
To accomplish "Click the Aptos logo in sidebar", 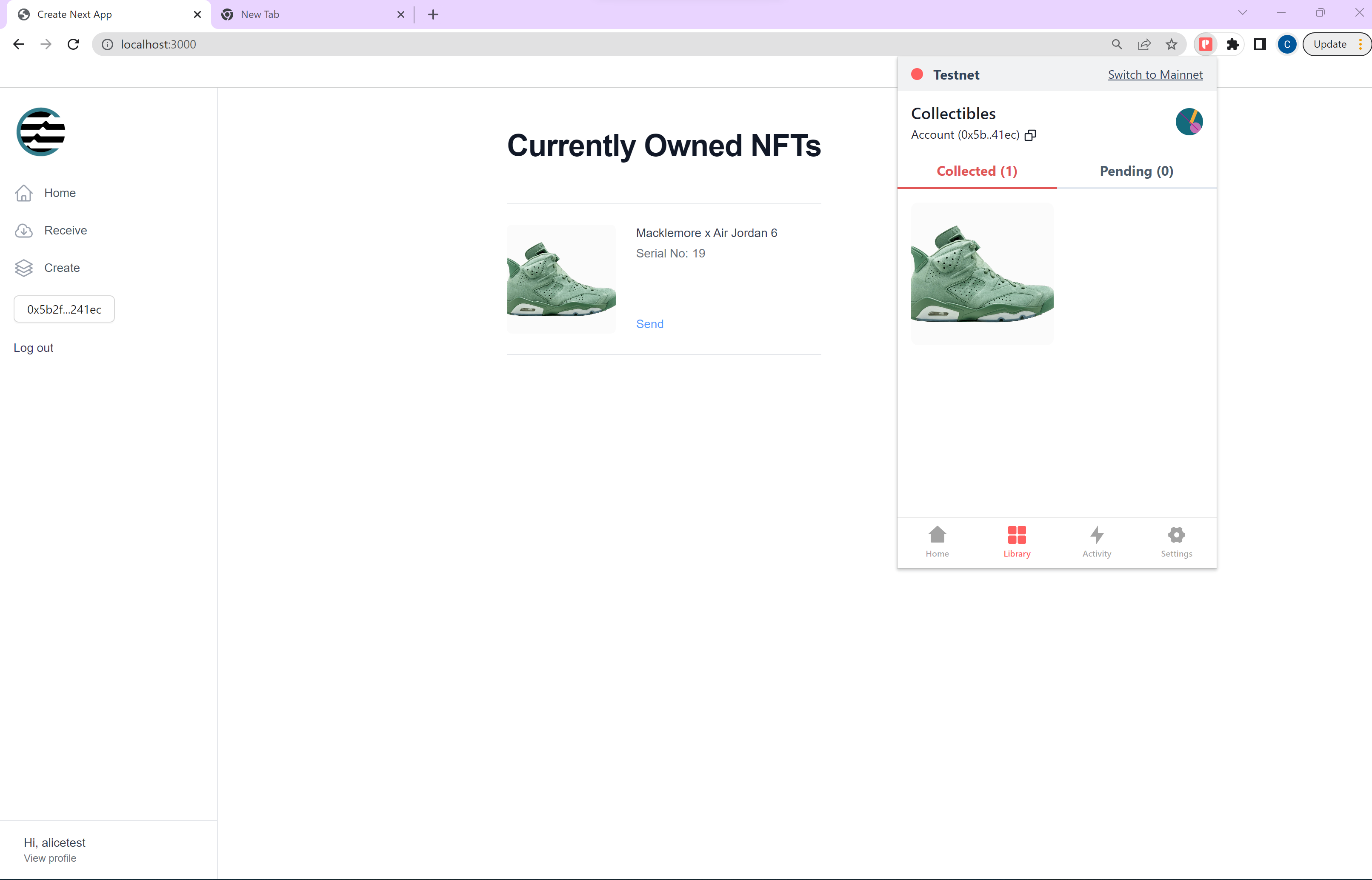I will click(x=40, y=132).
